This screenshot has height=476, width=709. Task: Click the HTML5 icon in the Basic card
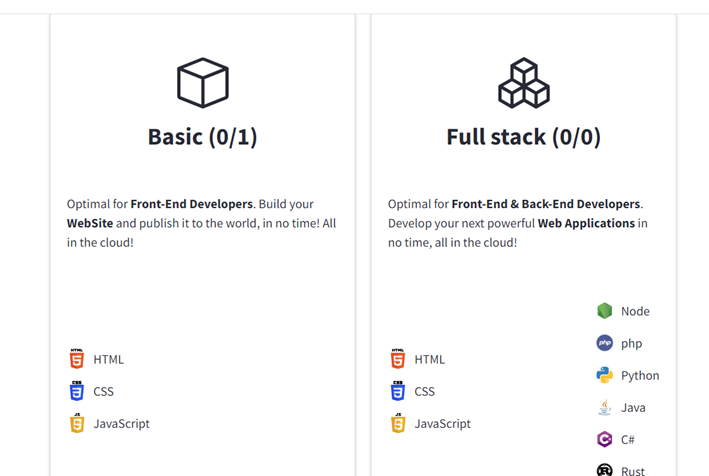coord(77,359)
